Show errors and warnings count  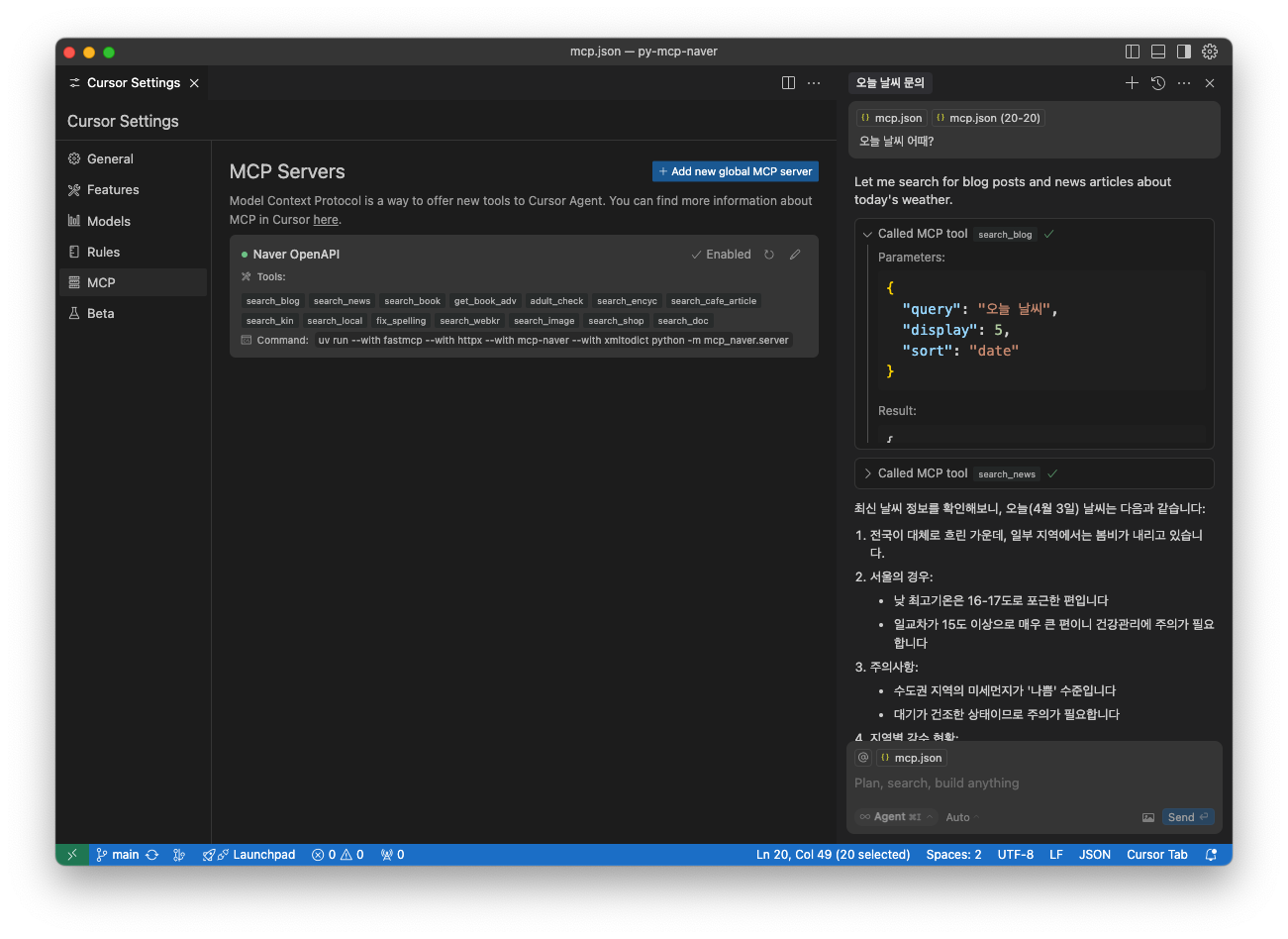coord(338,855)
